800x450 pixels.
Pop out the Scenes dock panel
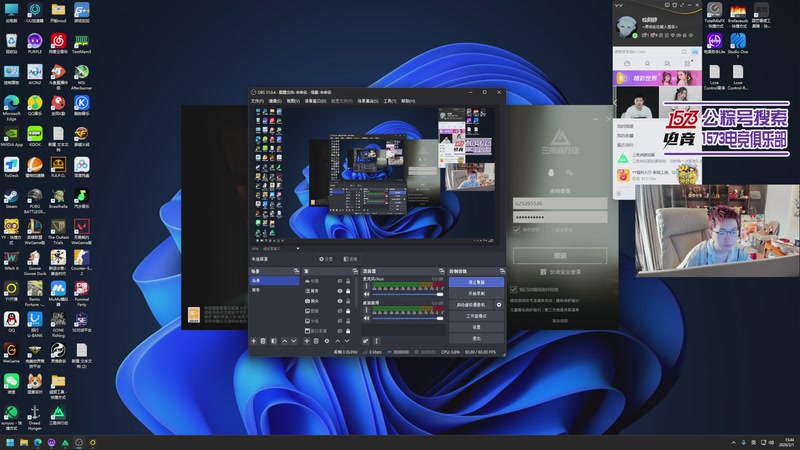[x=296, y=271]
